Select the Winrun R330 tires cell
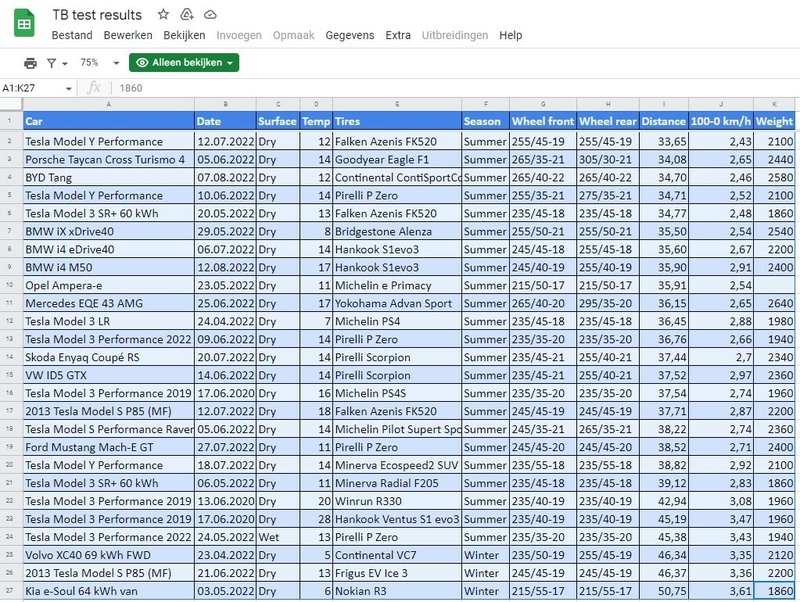This screenshot has width=800, height=602. (x=397, y=501)
